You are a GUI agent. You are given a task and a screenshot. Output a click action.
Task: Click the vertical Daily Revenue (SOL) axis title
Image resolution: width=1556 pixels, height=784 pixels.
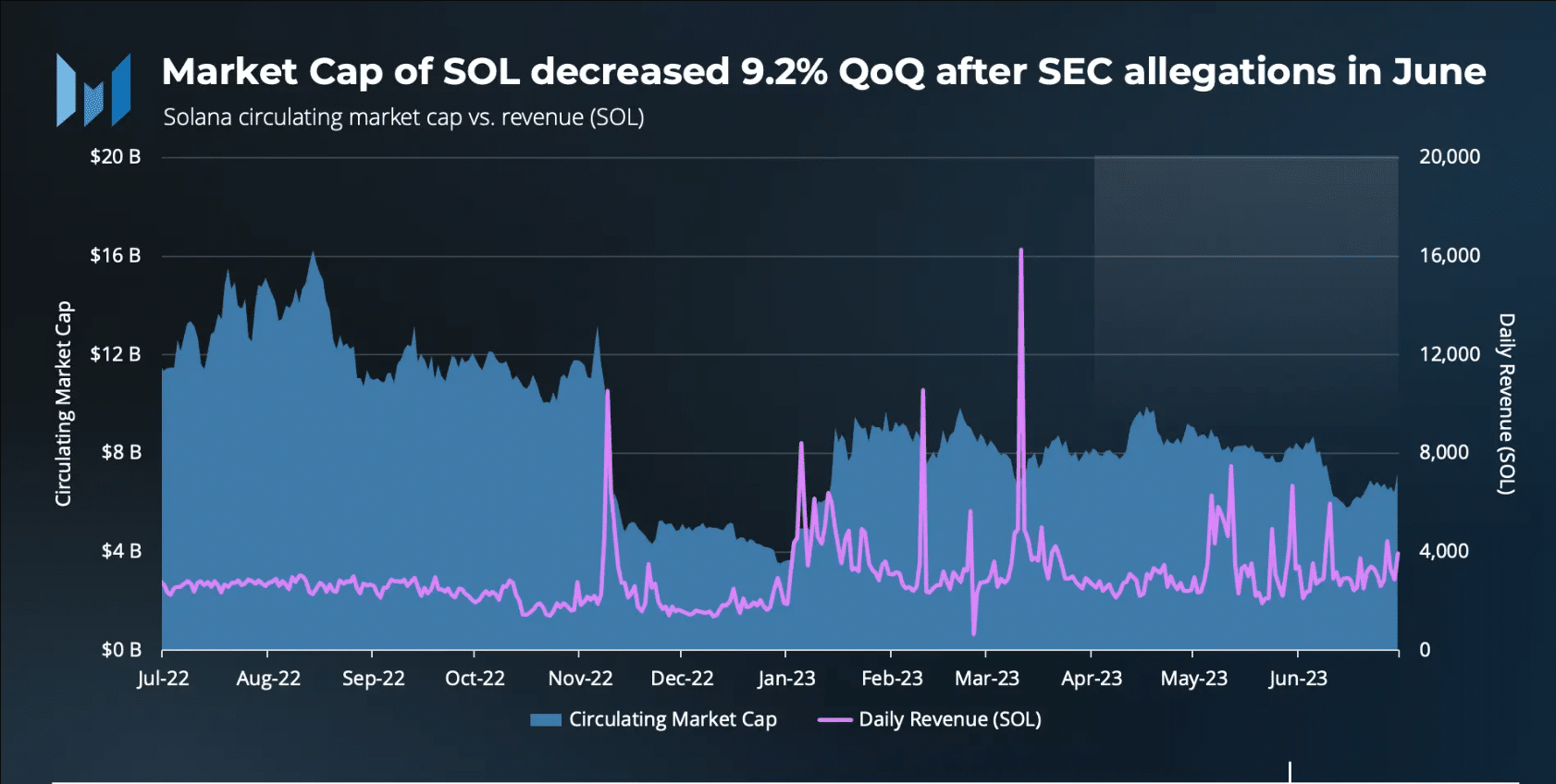[x=1506, y=404]
